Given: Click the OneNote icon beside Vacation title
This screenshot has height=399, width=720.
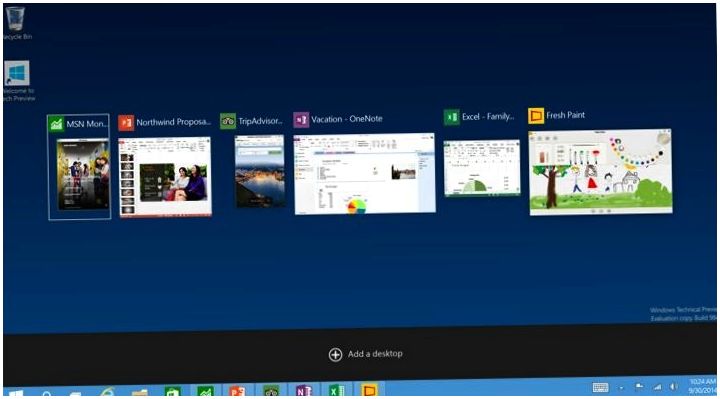Looking at the screenshot, I should click(x=301, y=119).
